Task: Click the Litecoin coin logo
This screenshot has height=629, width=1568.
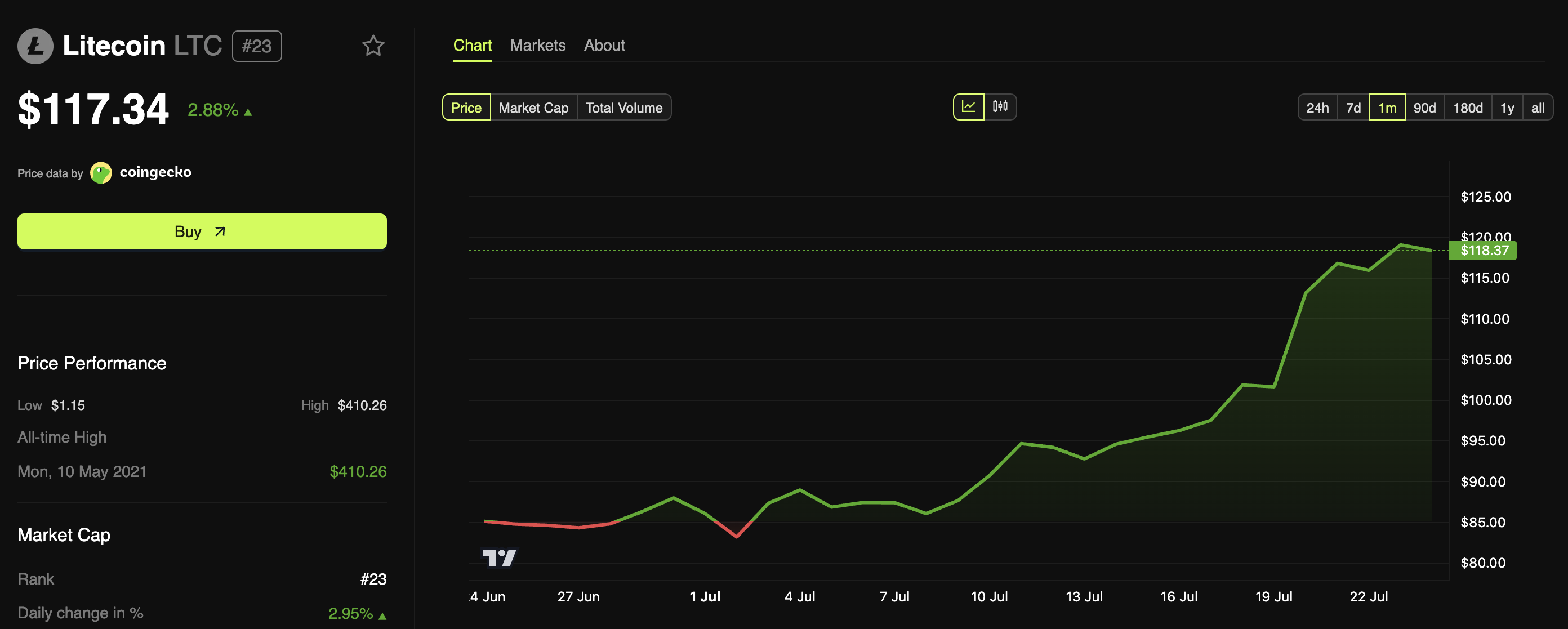Action: click(36, 46)
